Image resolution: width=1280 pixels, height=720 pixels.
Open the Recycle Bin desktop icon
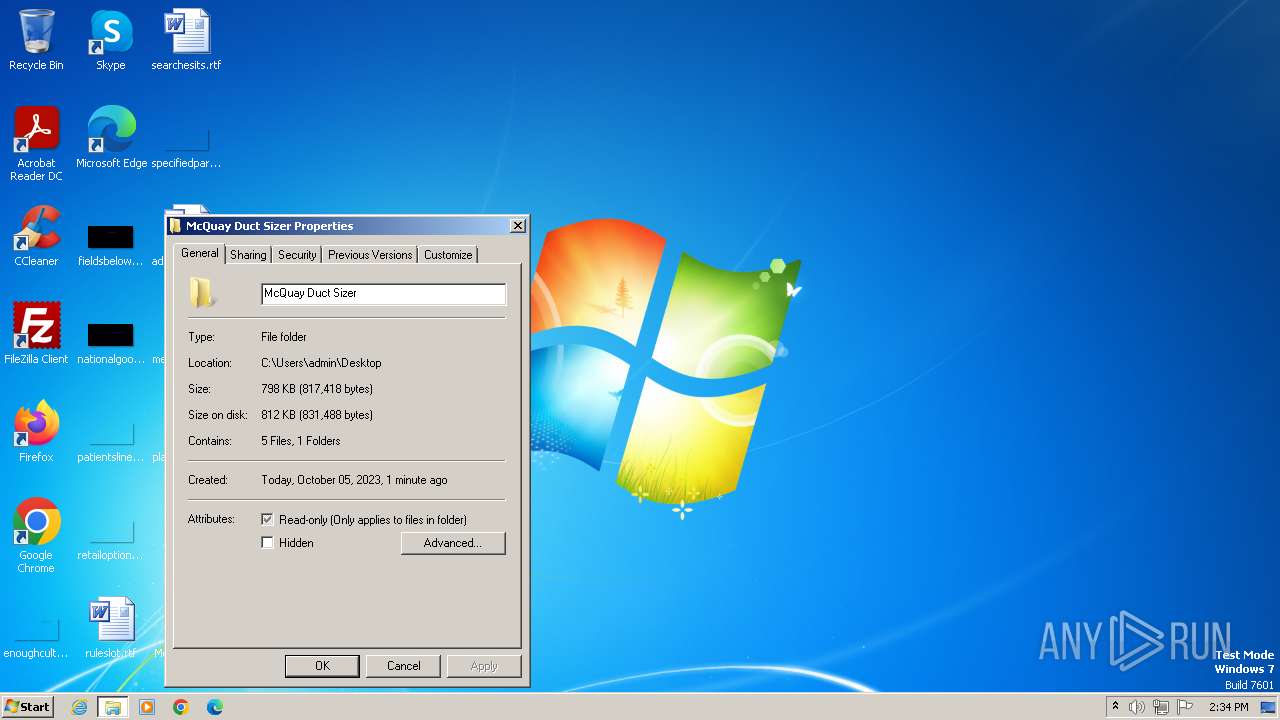[36, 40]
